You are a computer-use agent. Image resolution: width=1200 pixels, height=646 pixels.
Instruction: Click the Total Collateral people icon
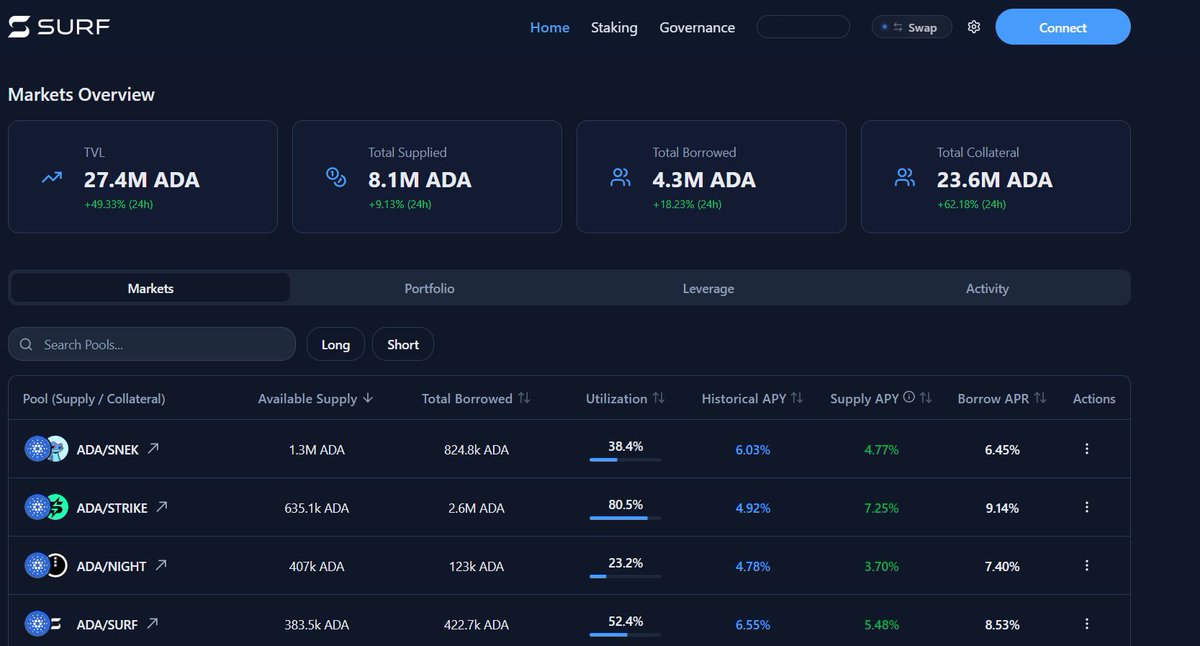pos(905,178)
